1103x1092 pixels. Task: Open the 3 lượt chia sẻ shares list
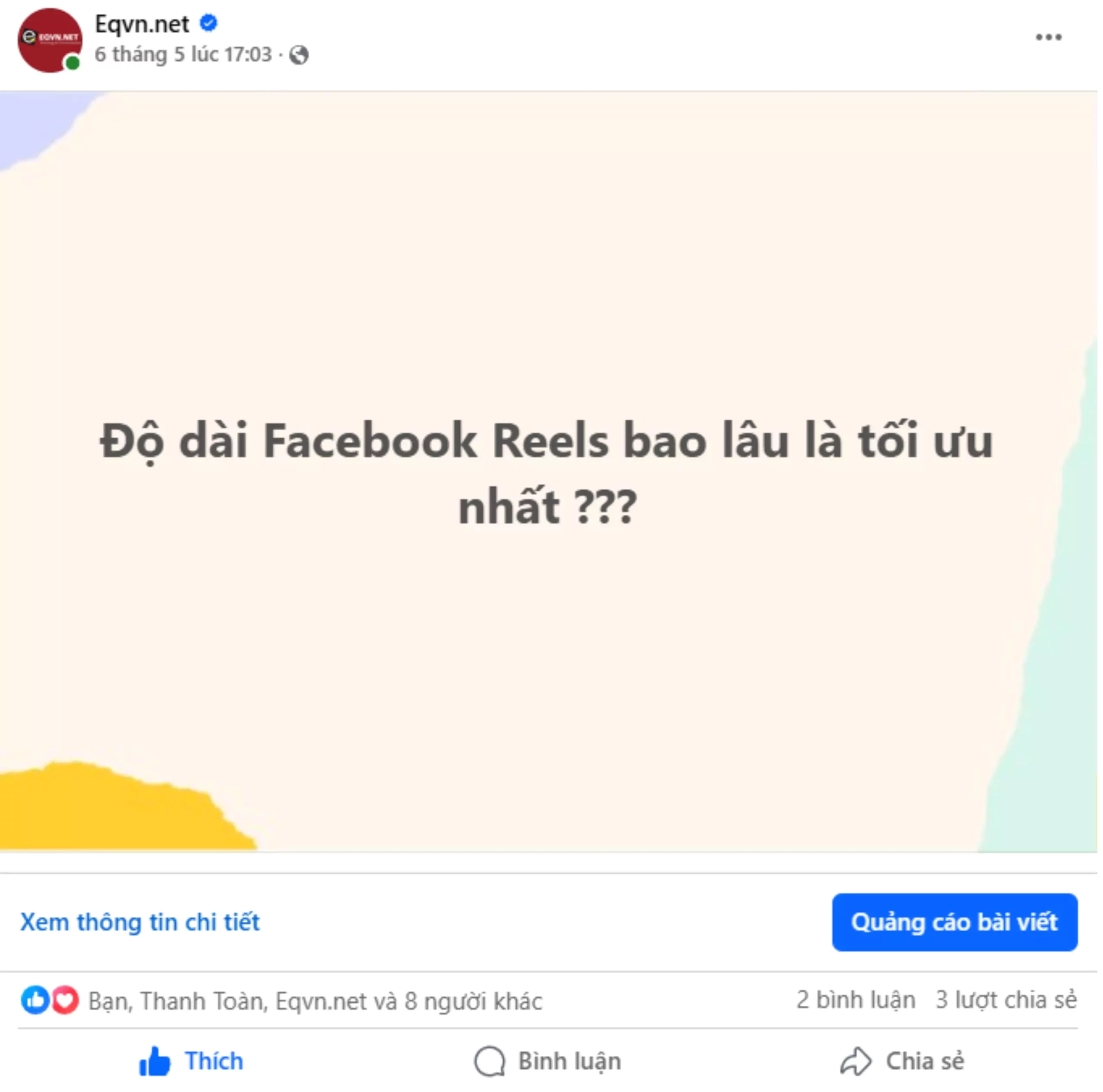click(x=1006, y=1000)
